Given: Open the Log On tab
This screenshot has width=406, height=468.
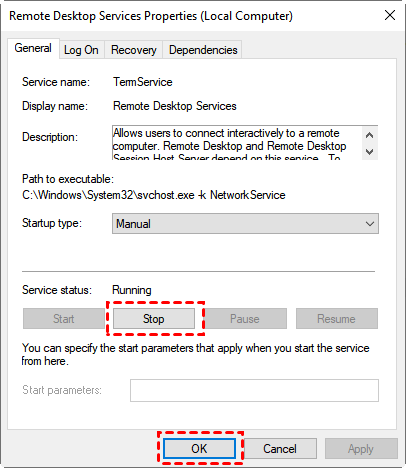Looking at the screenshot, I should [x=81, y=50].
